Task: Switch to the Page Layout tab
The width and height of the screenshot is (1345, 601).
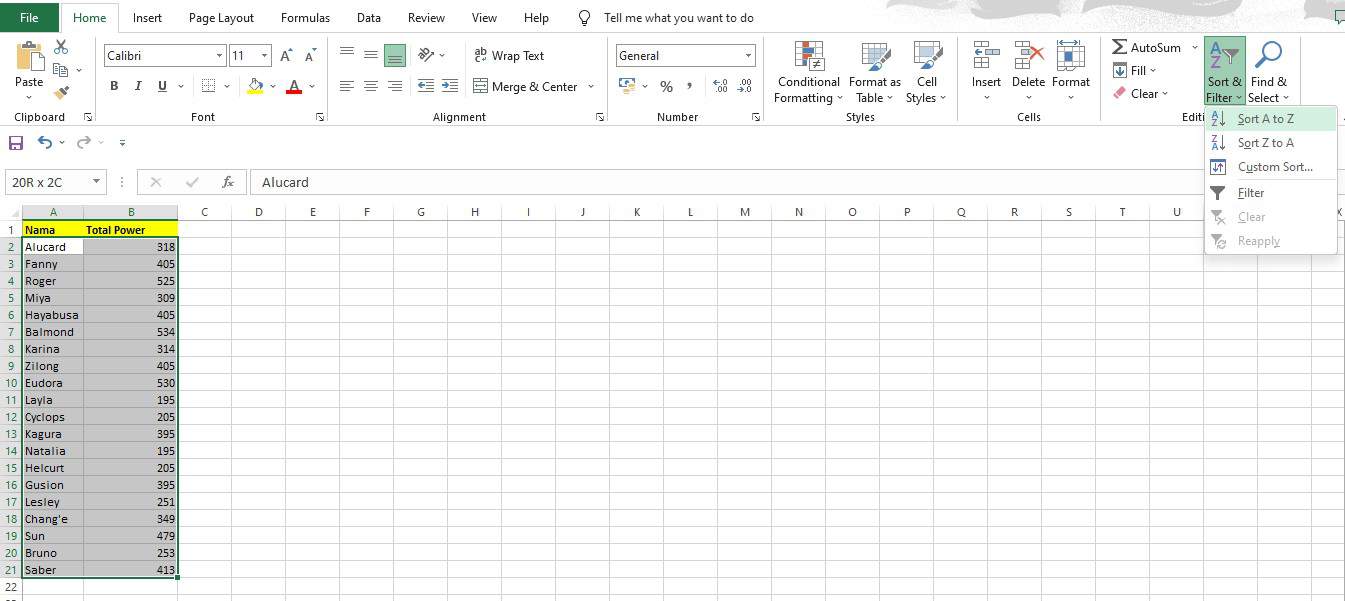Action: 221,18
